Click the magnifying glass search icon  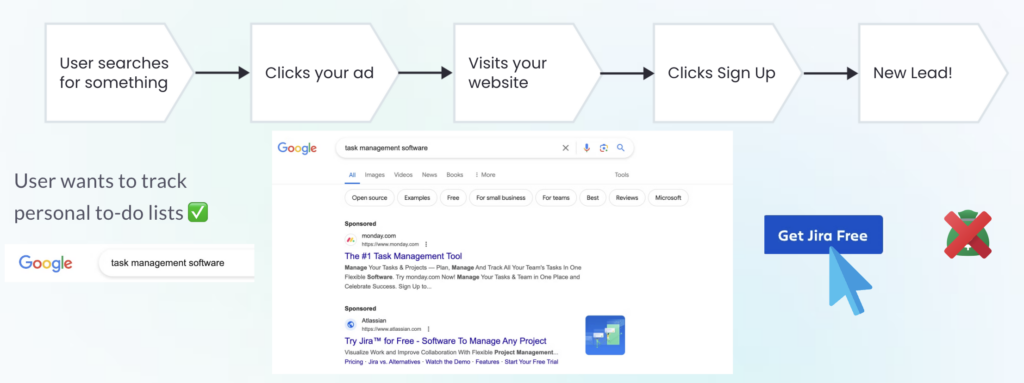point(620,148)
